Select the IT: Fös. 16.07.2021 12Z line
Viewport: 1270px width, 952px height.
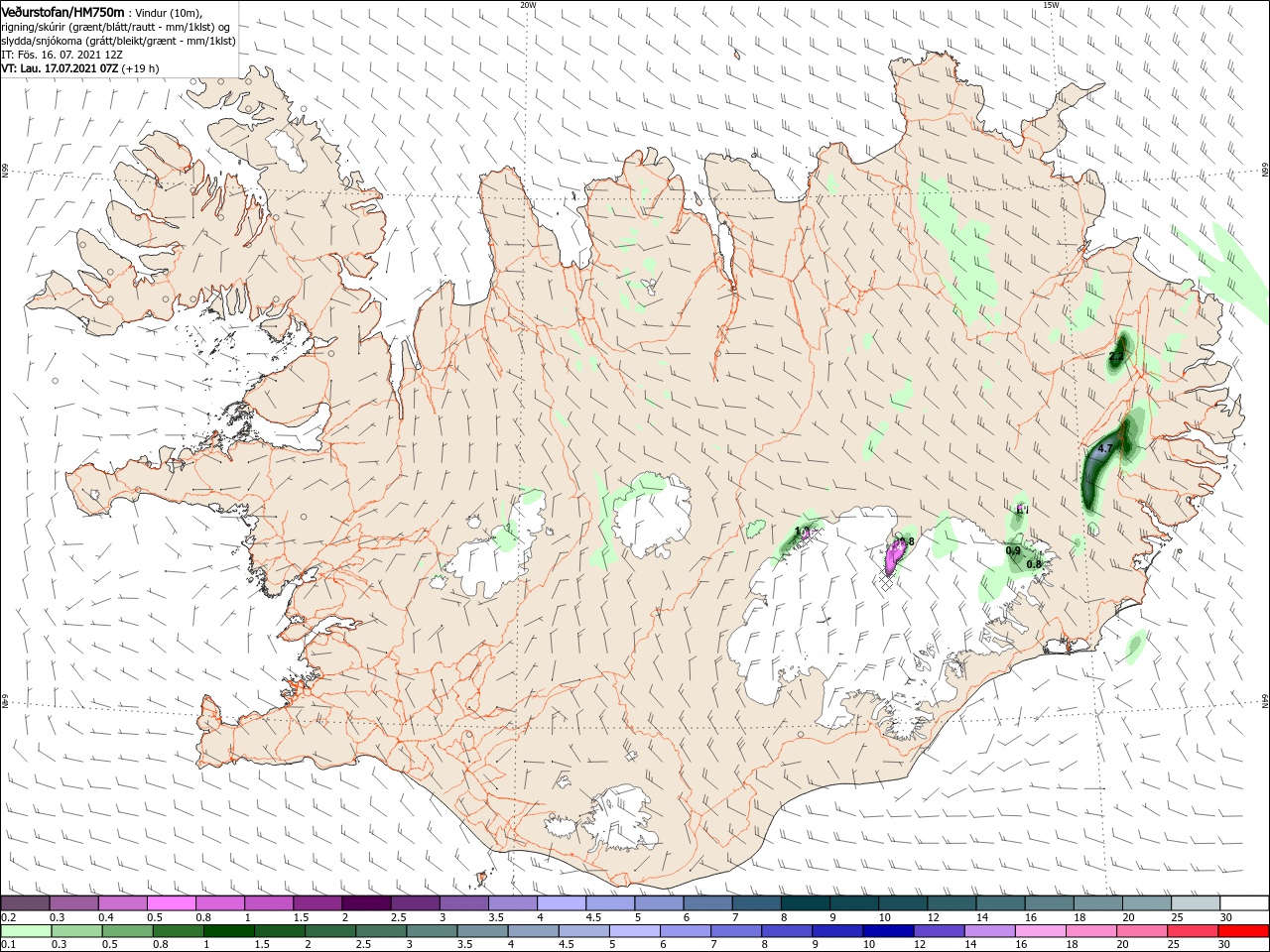(62, 55)
